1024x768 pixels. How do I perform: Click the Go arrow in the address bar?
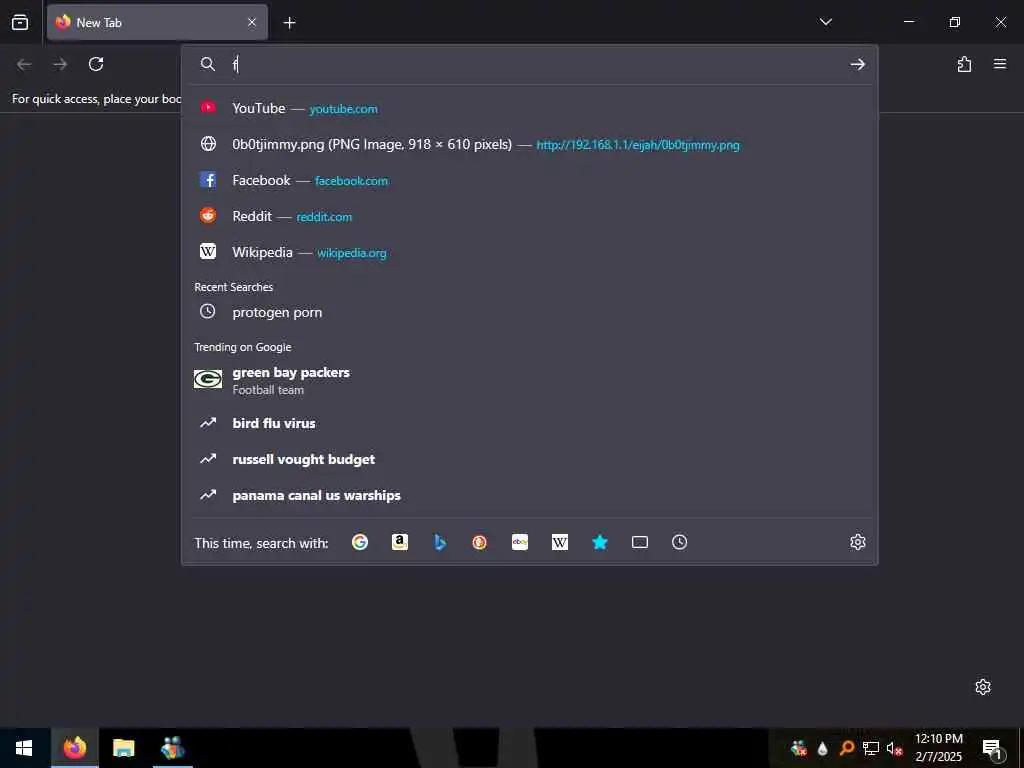[x=857, y=64]
